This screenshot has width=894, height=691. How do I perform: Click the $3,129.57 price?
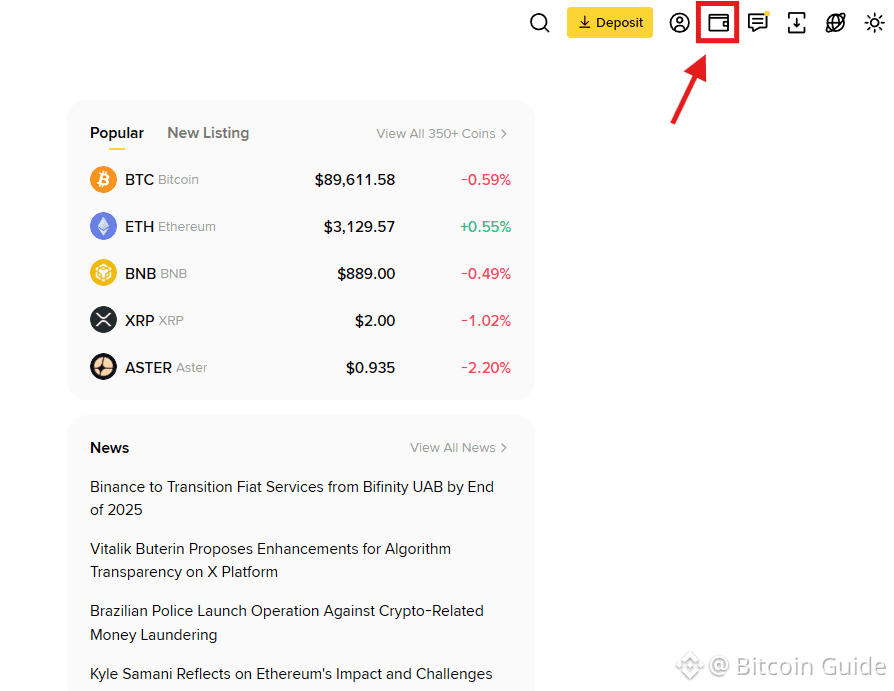[359, 226]
